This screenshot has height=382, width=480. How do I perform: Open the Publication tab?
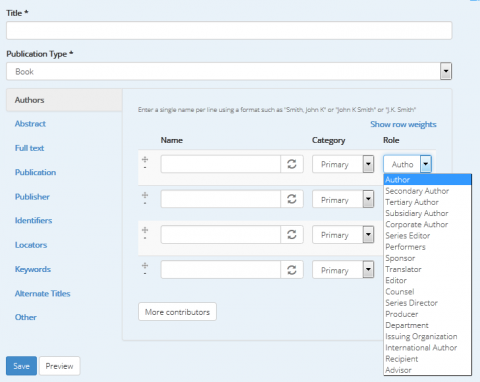tap(35, 172)
